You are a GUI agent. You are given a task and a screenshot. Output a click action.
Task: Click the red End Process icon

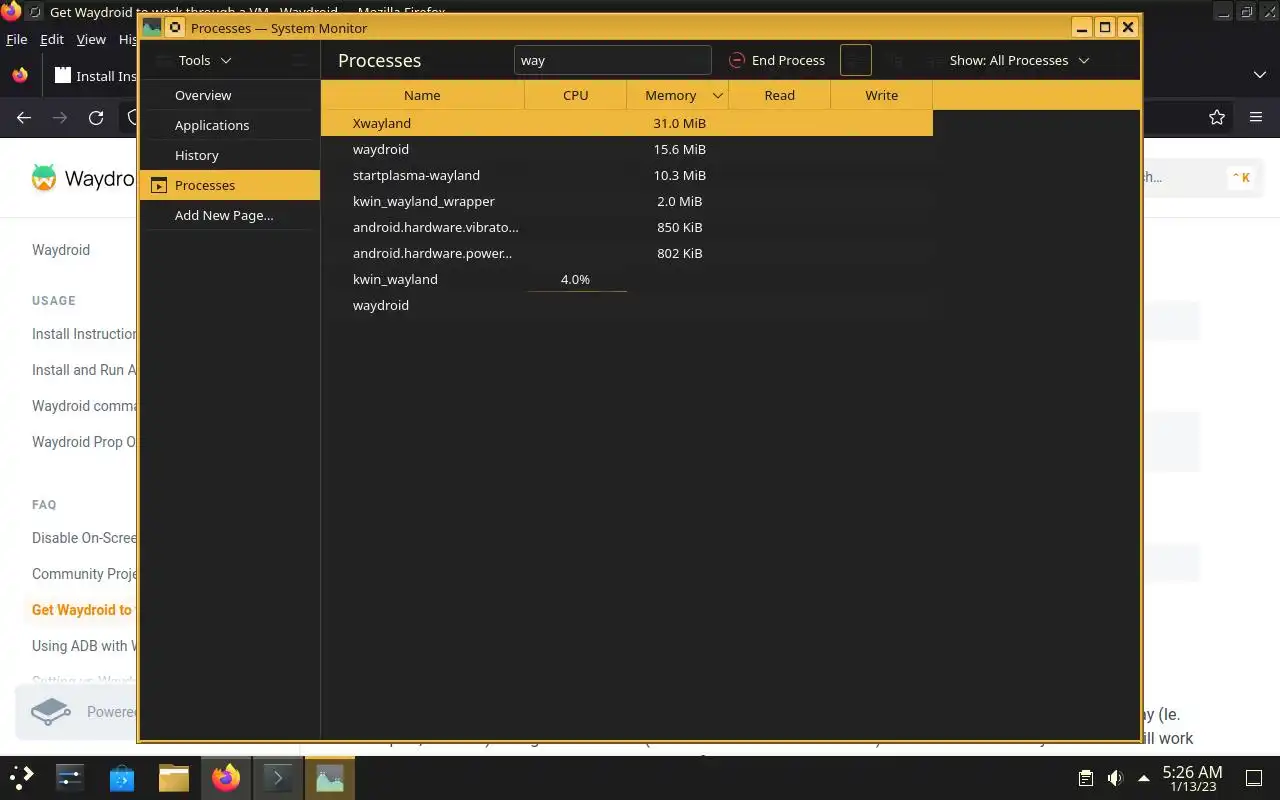pos(737,60)
